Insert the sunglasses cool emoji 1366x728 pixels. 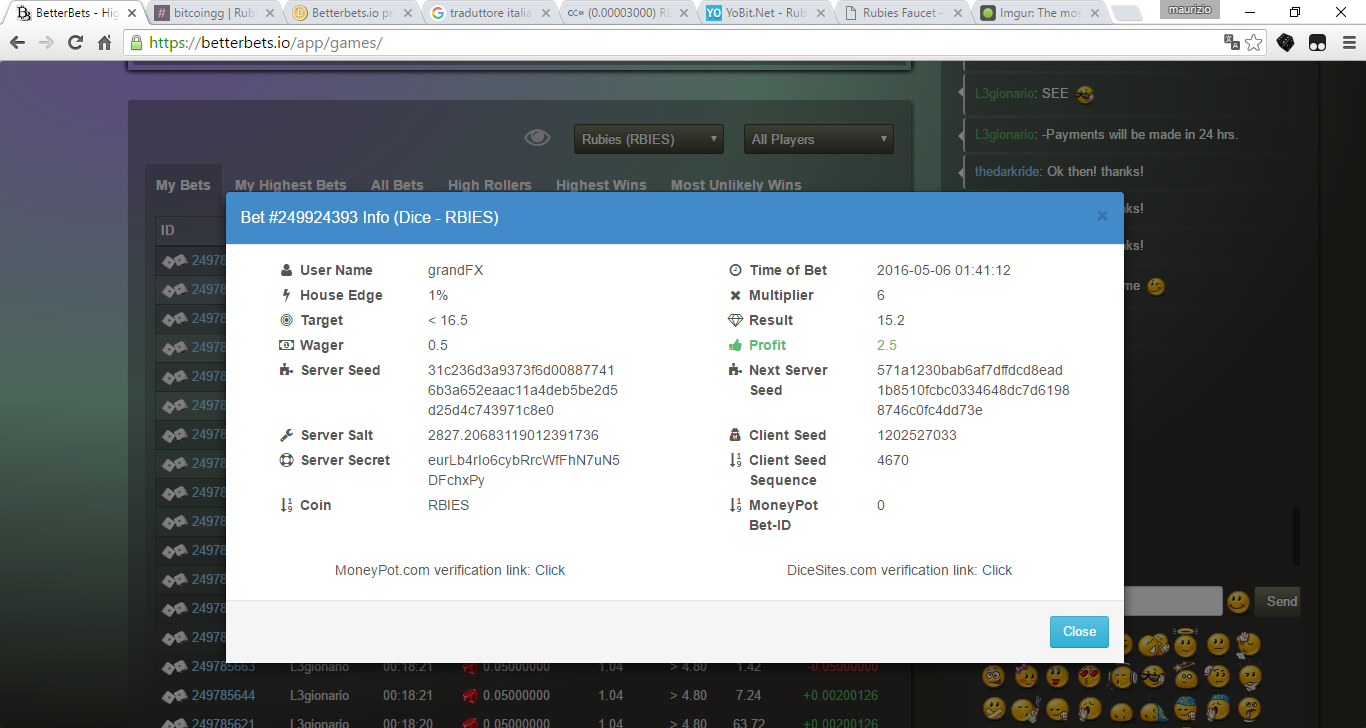1153,676
